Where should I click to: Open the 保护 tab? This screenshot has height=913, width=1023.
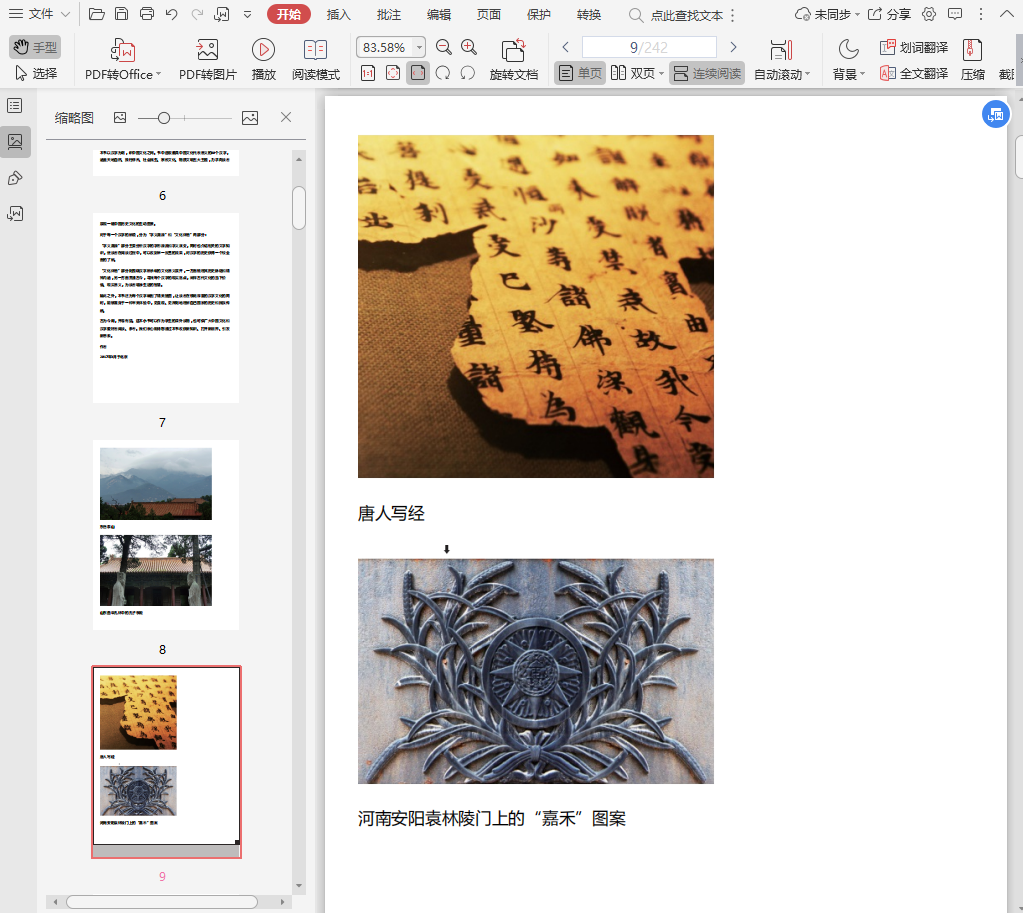pos(539,14)
